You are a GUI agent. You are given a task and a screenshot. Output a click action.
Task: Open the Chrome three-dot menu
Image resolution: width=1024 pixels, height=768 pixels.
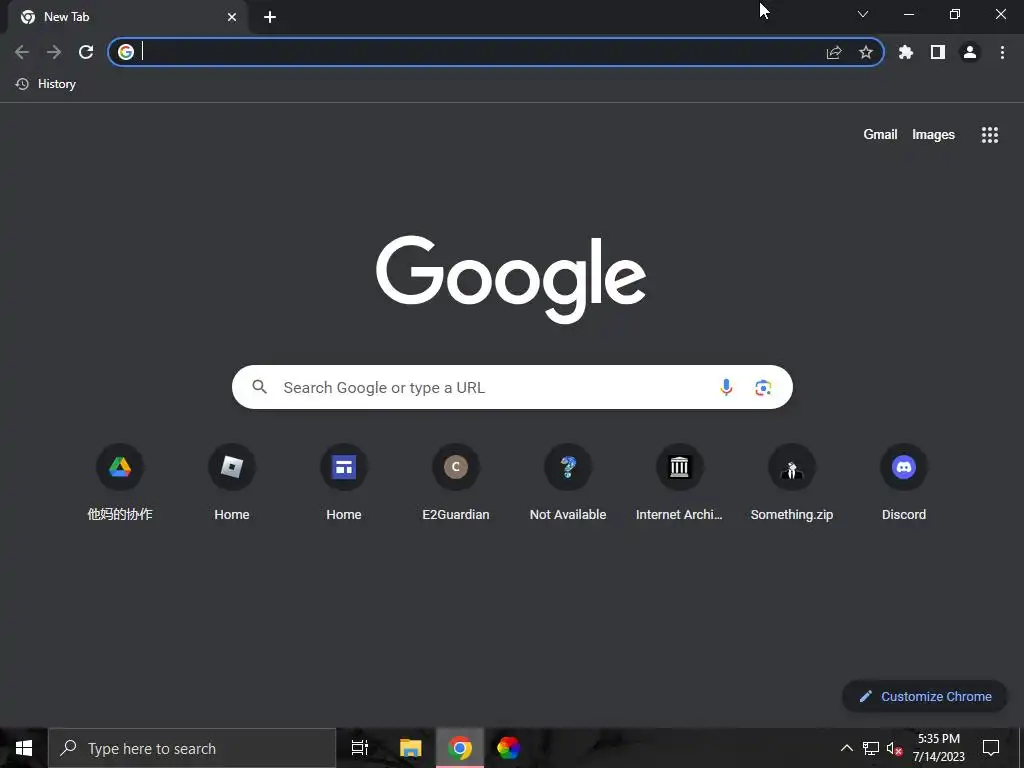1002,52
